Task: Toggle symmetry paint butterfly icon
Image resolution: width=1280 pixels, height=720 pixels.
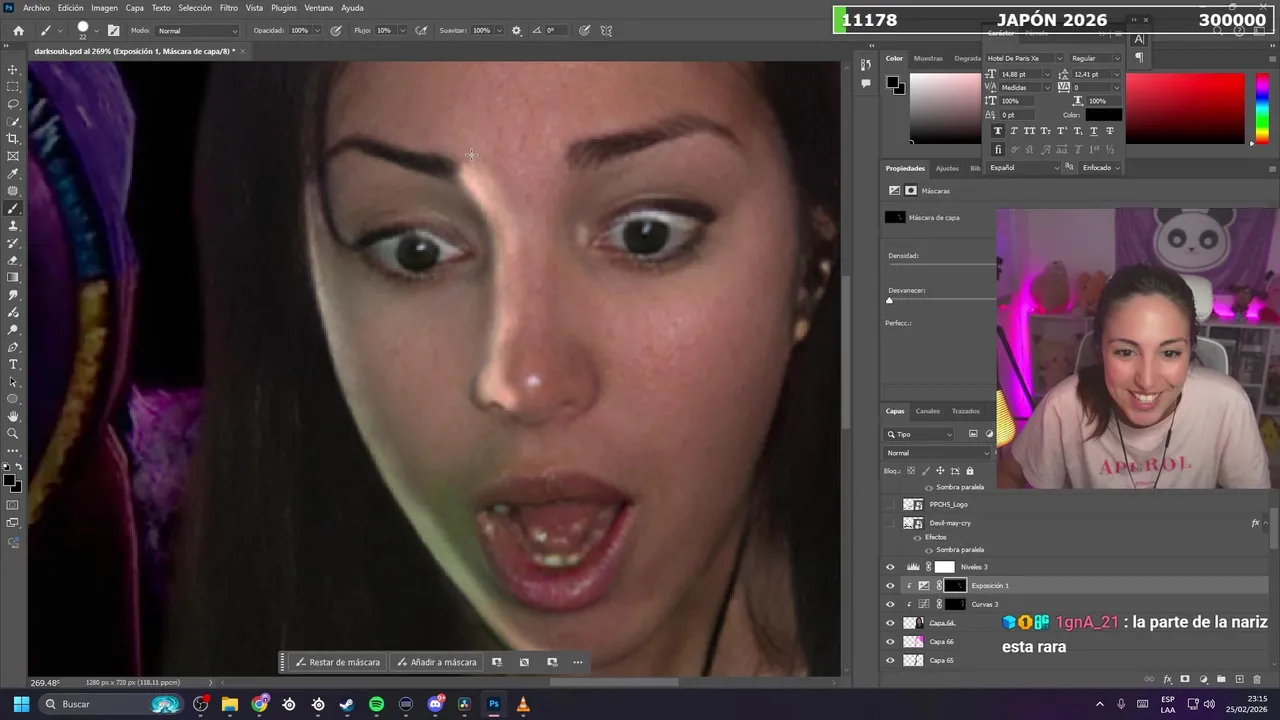Action: pos(606,31)
